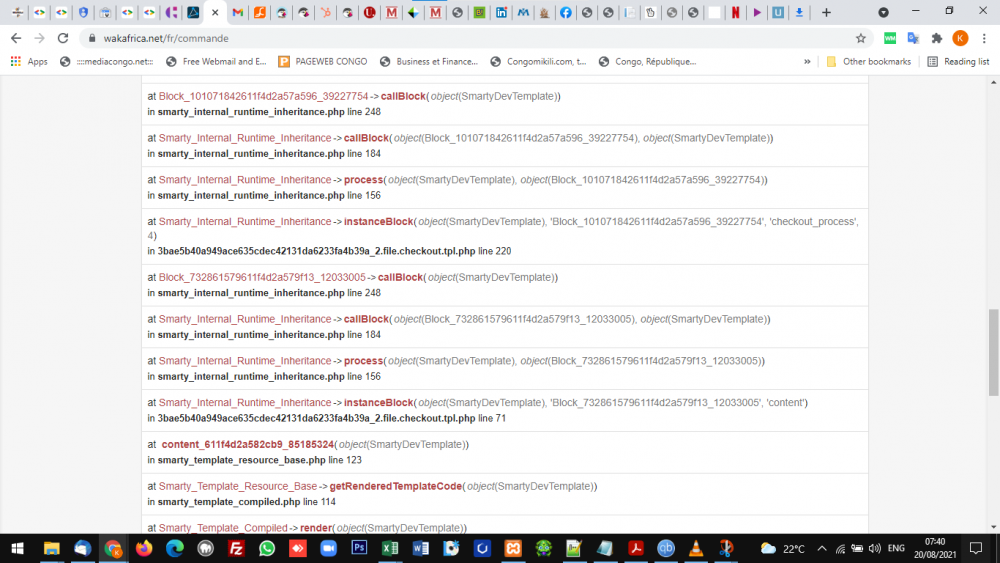Switch to the LinkedIn tab
The image size is (1000, 563).
click(x=501, y=12)
